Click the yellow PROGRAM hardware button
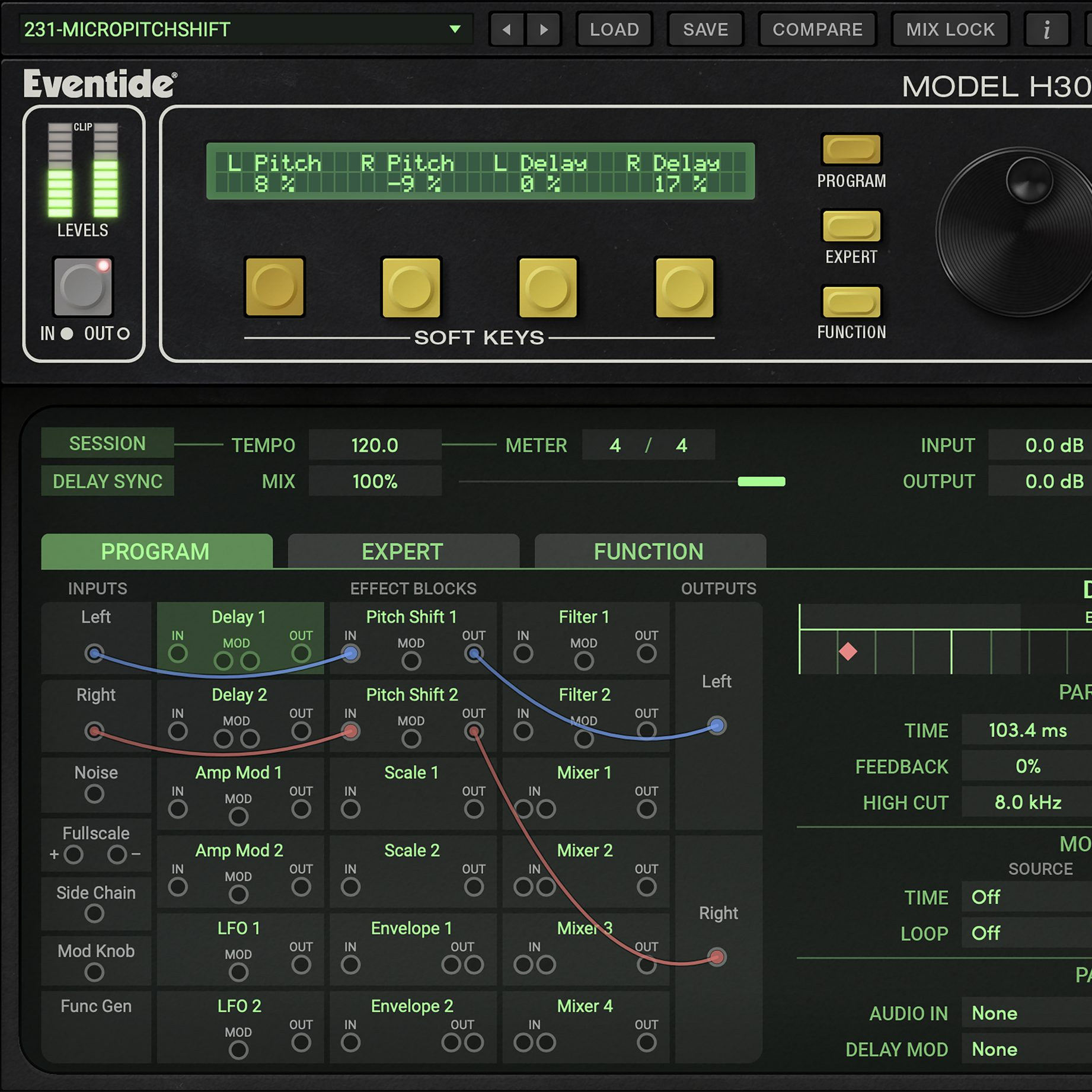The height and width of the screenshot is (1092, 1092). click(x=851, y=149)
